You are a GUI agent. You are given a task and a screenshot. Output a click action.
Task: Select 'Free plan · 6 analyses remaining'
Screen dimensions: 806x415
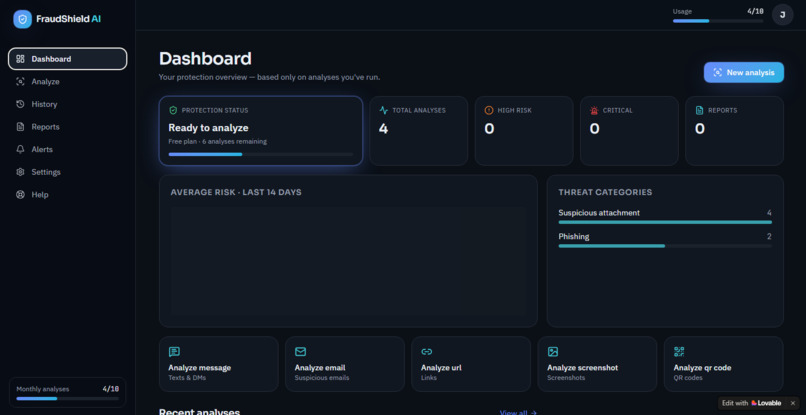click(217, 141)
